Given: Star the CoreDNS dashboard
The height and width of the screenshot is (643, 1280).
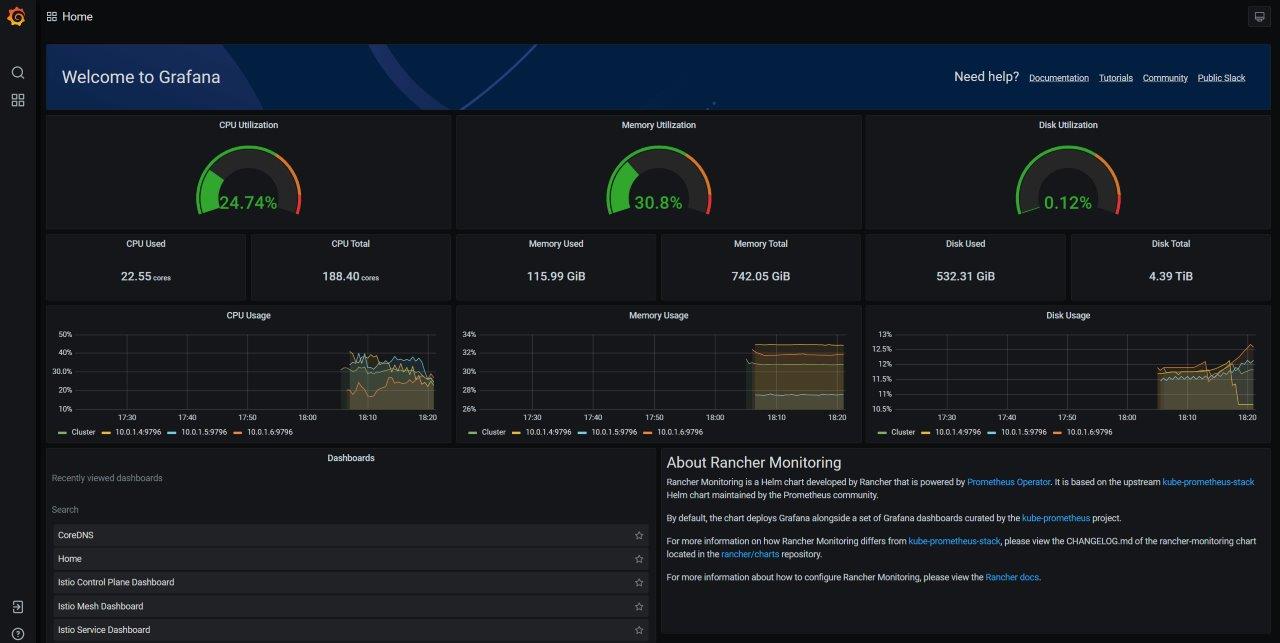Looking at the screenshot, I should pos(639,535).
